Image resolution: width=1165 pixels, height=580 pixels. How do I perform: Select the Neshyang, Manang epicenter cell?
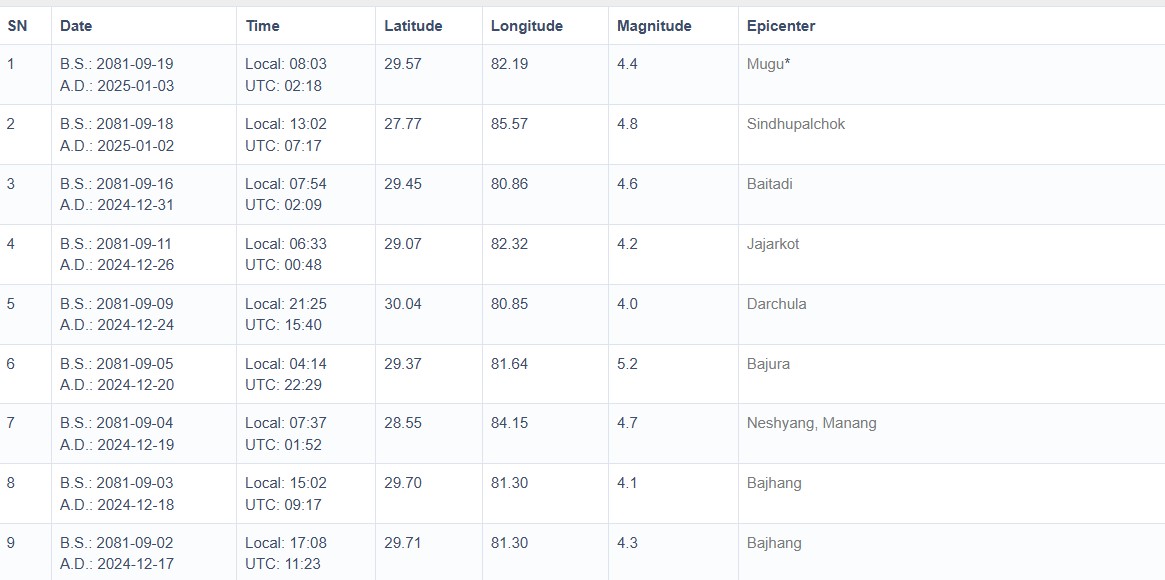point(811,423)
